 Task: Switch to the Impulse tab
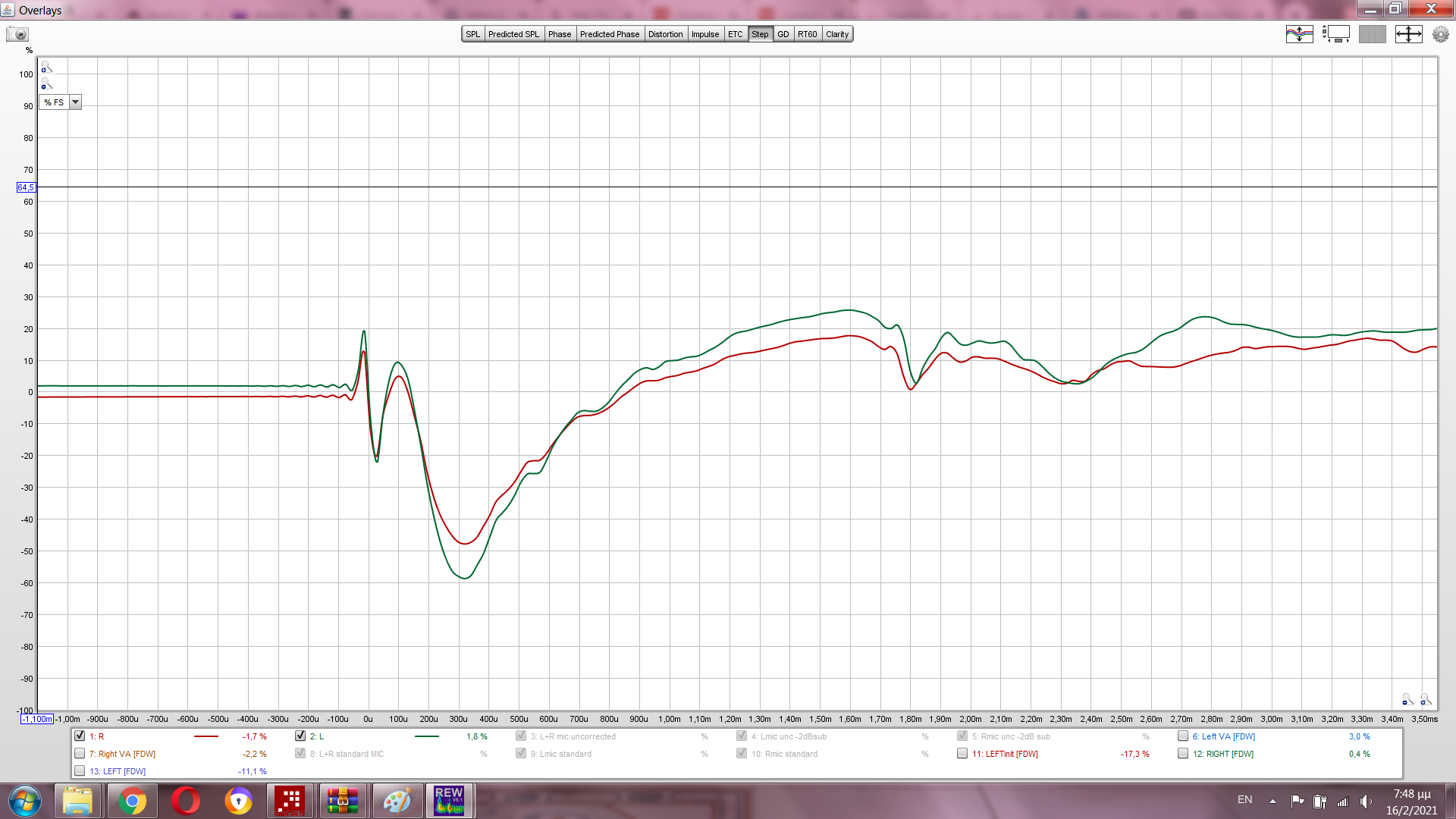(704, 34)
